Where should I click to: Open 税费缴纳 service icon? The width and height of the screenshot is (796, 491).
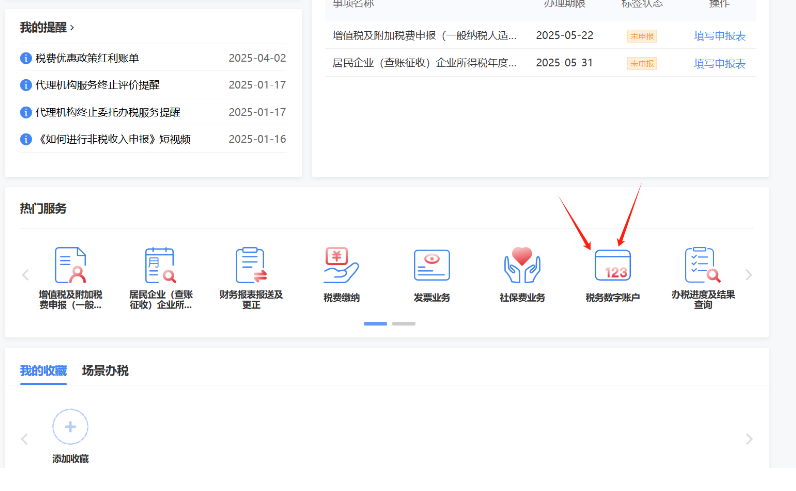click(341, 265)
